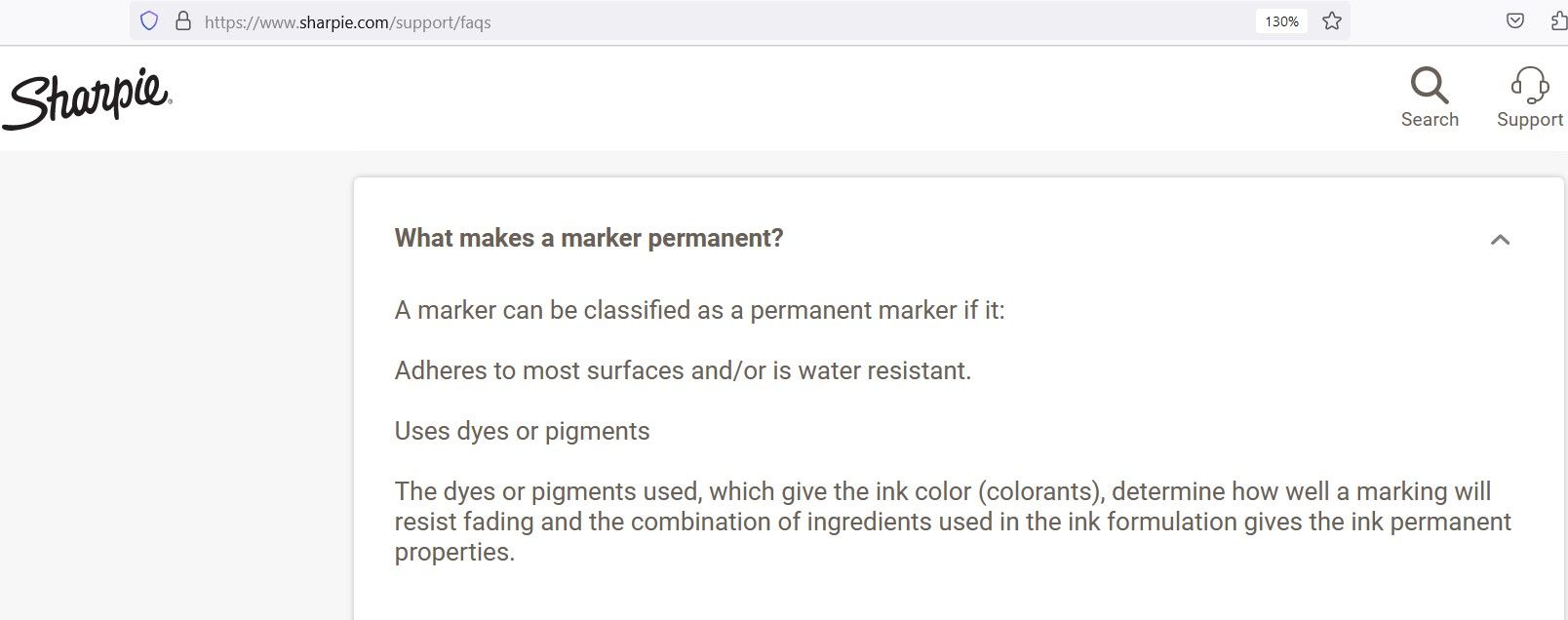1568x620 pixels.
Task: Click the 'Adheres to most surfaces' line
Action: [x=683, y=371]
